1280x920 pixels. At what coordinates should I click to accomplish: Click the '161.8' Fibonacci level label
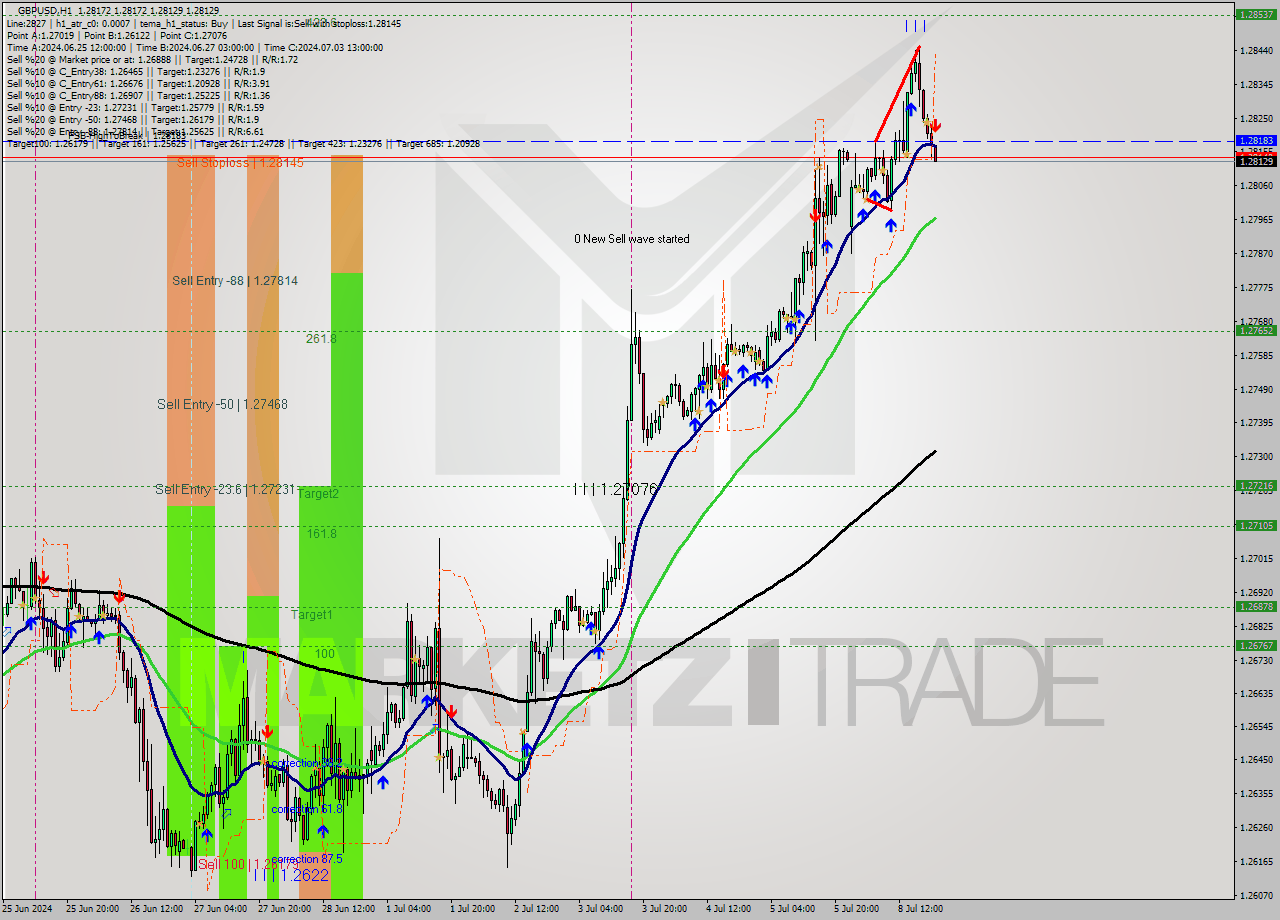pos(321,534)
